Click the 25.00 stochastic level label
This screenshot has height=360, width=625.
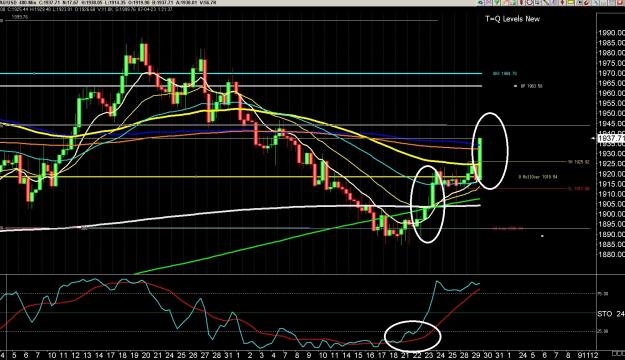(602, 331)
